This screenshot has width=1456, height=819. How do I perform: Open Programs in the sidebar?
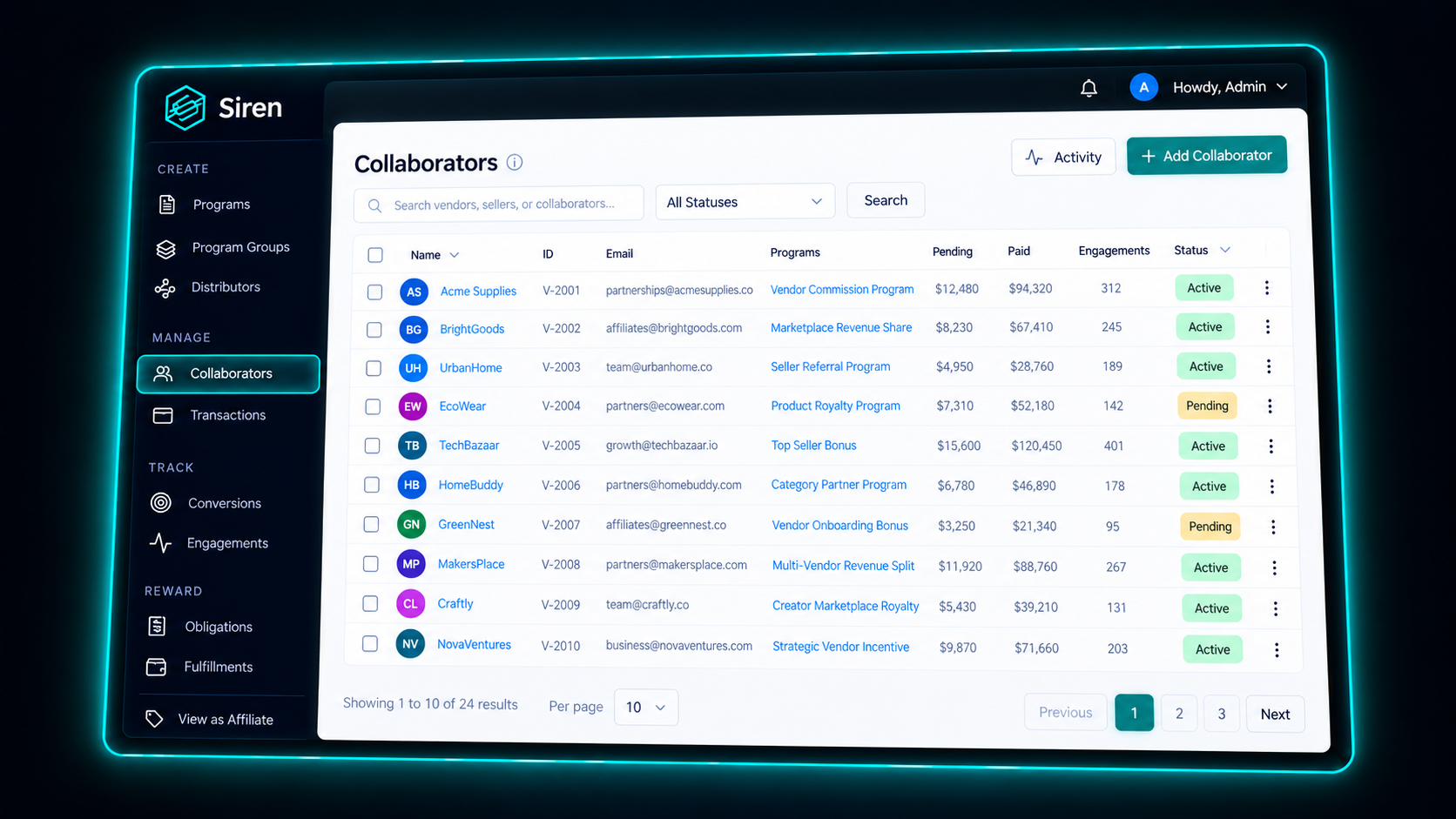(x=221, y=205)
